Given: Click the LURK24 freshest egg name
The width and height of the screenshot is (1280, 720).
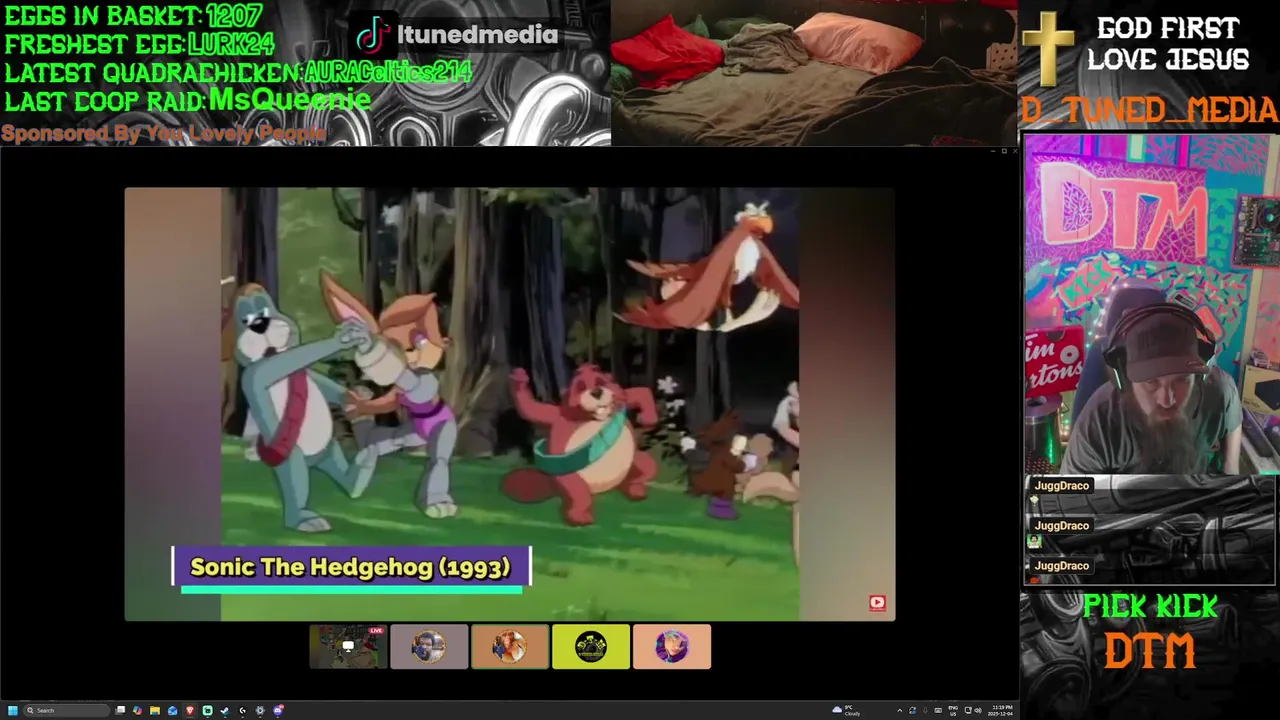Looking at the screenshot, I should point(231,44).
